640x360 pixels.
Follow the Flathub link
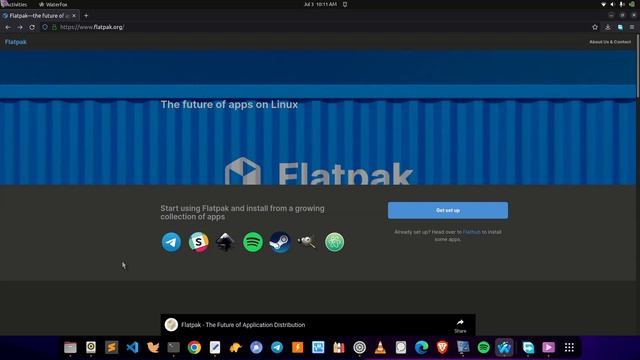click(x=471, y=232)
